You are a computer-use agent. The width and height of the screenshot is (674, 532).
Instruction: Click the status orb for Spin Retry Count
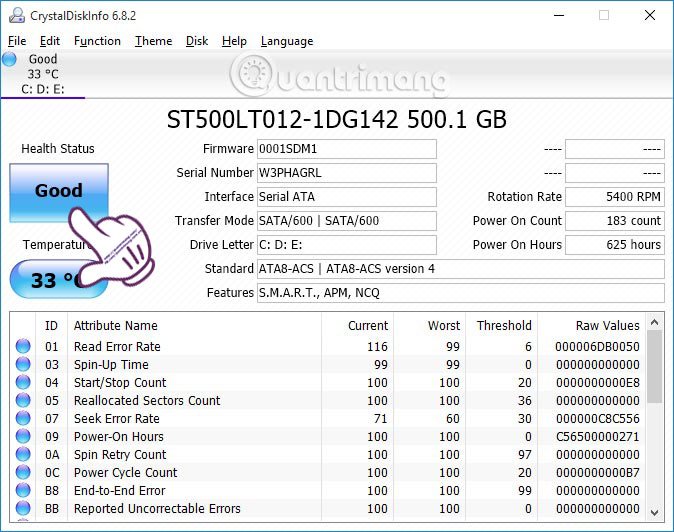pyautogui.click(x=23, y=454)
